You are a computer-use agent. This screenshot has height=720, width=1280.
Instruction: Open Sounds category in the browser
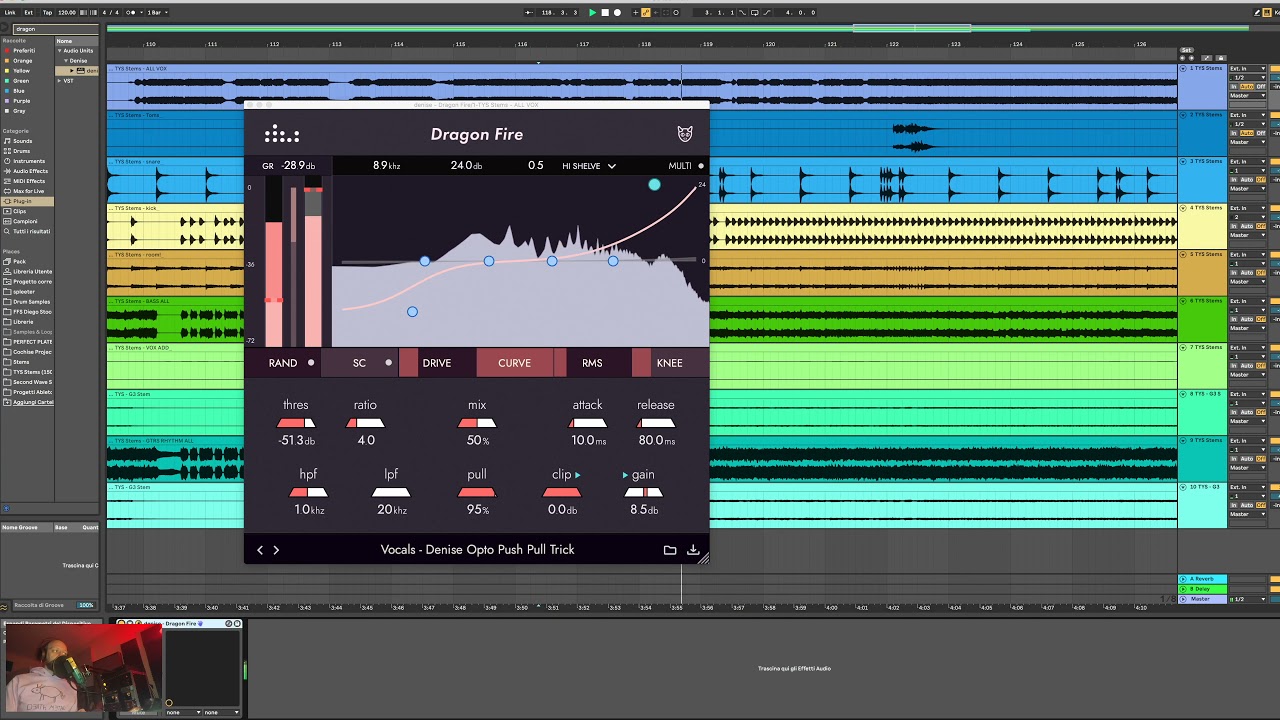coord(22,141)
